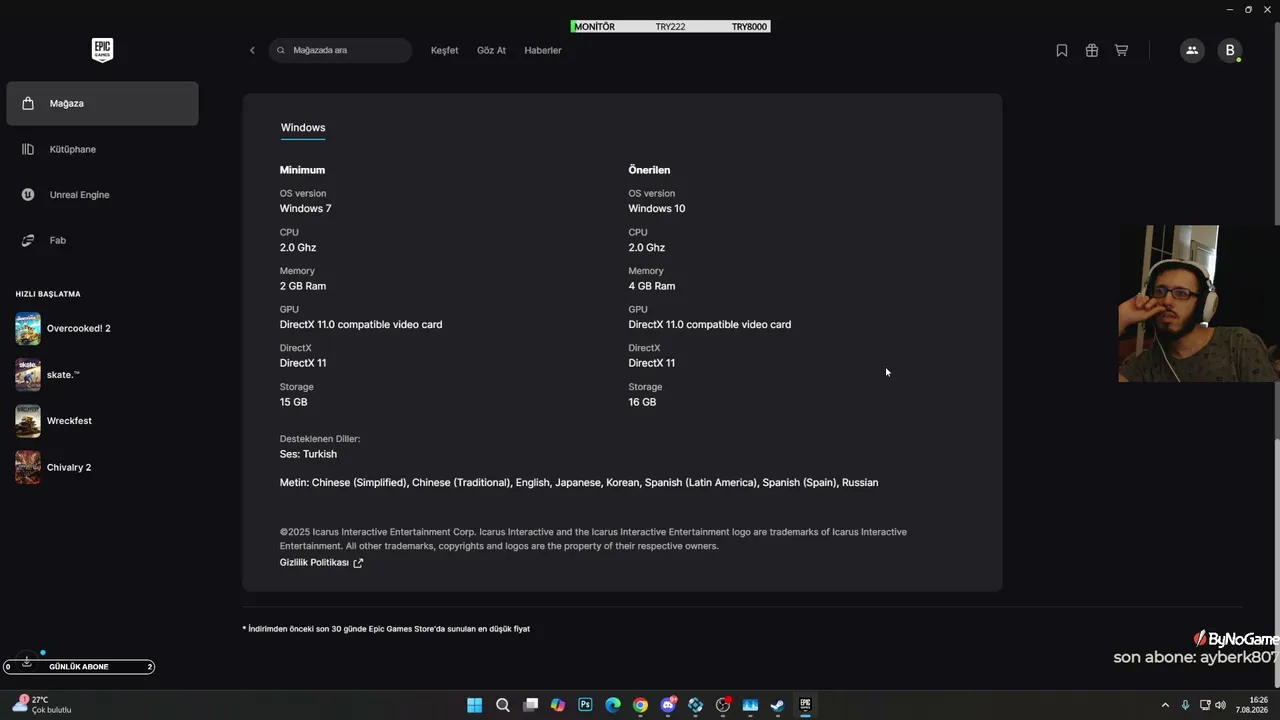Viewport: 1280px width, 720px height.
Task: Open Windows Start menu
Action: (x=475, y=705)
